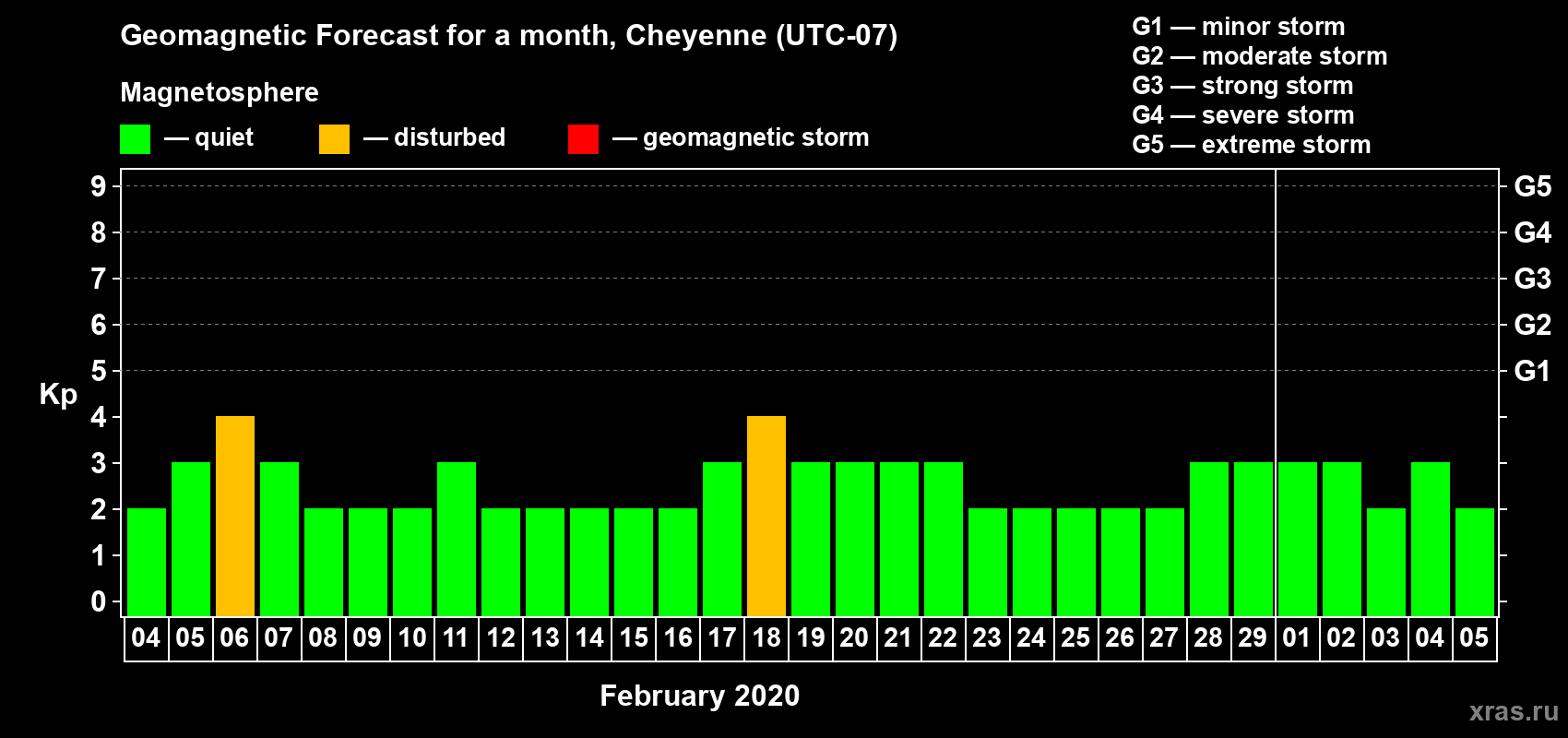Image resolution: width=1568 pixels, height=738 pixels.
Task: Click date label '27' on the x-axis
Action: [x=1165, y=638]
